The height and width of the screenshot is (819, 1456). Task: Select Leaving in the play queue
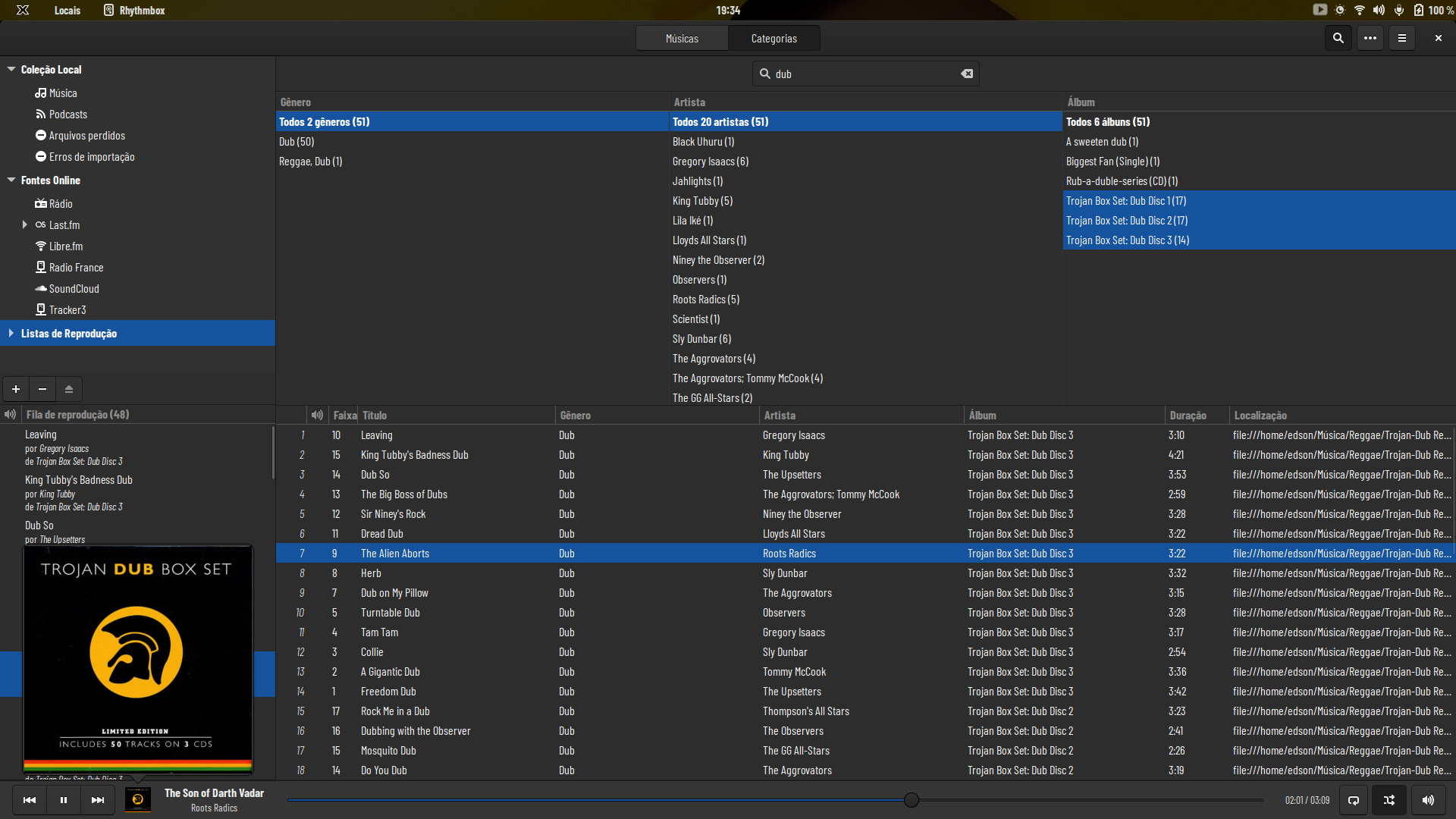[x=136, y=447]
